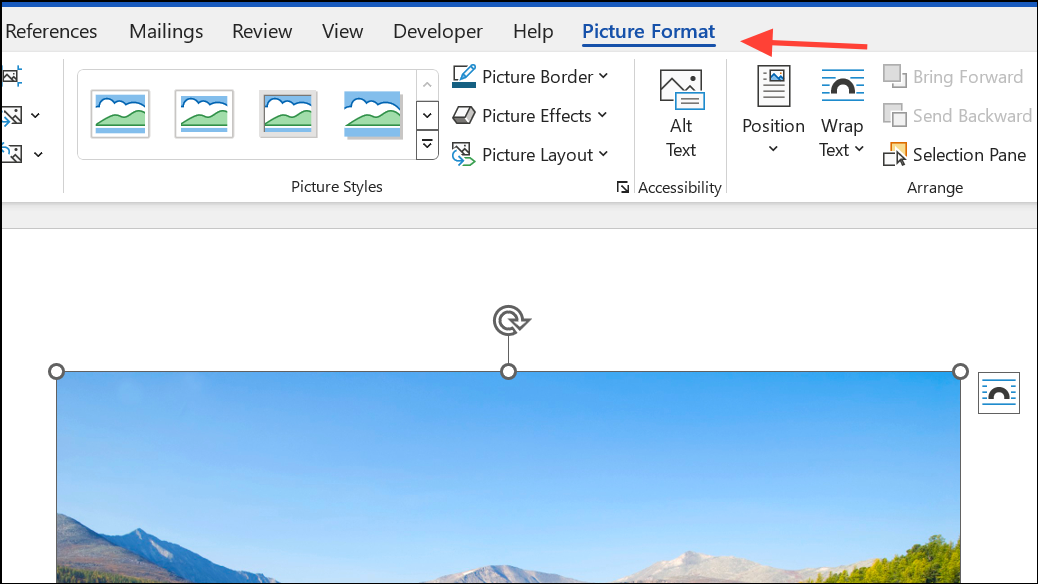This screenshot has height=584, width=1038.
Task: Click the Picture Border pen icon
Action: click(x=463, y=76)
